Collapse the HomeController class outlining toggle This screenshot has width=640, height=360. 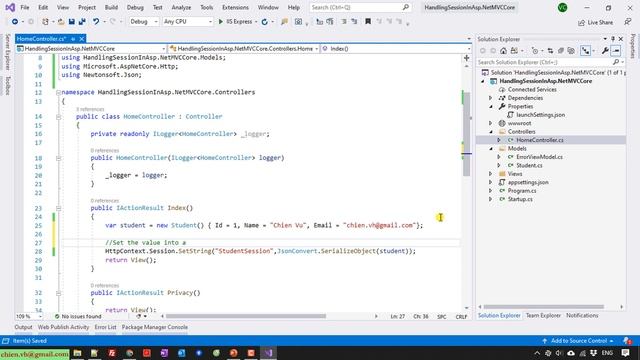[58, 117]
